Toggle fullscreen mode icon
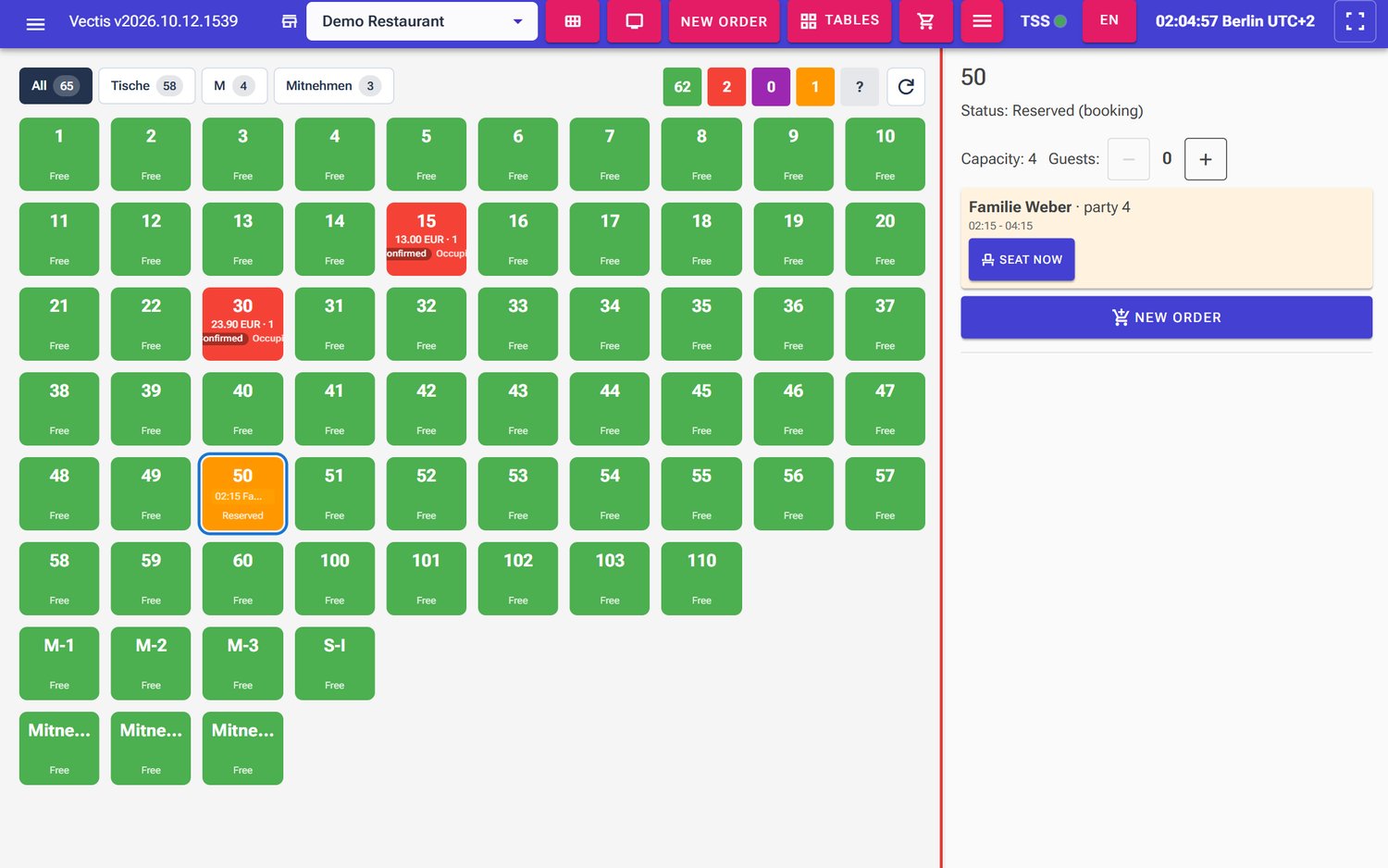The image size is (1388, 868). pyautogui.click(x=1355, y=21)
